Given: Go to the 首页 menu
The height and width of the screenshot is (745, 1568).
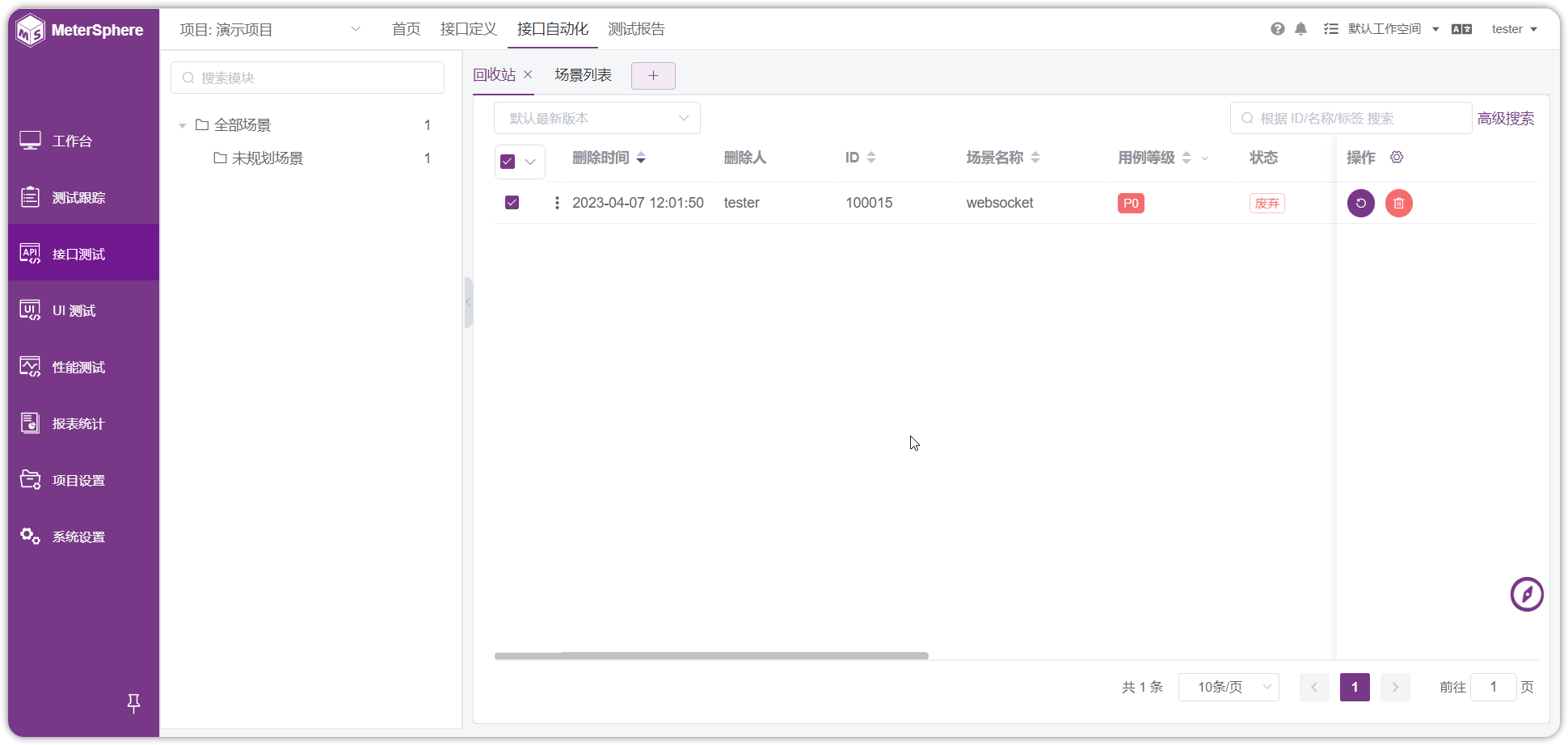Looking at the screenshot, I should tap(406, 29).
